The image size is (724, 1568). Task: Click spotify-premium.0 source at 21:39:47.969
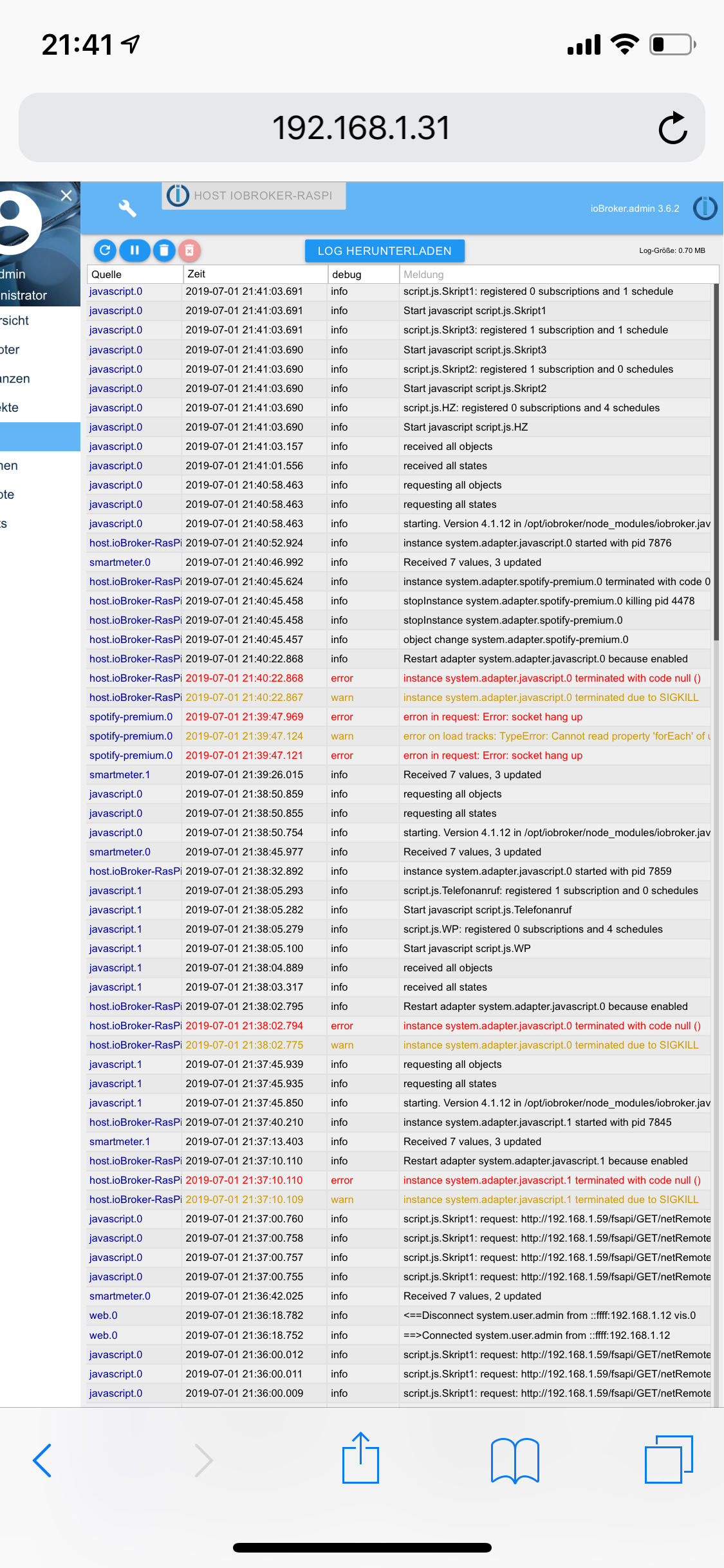click(131, 717)
